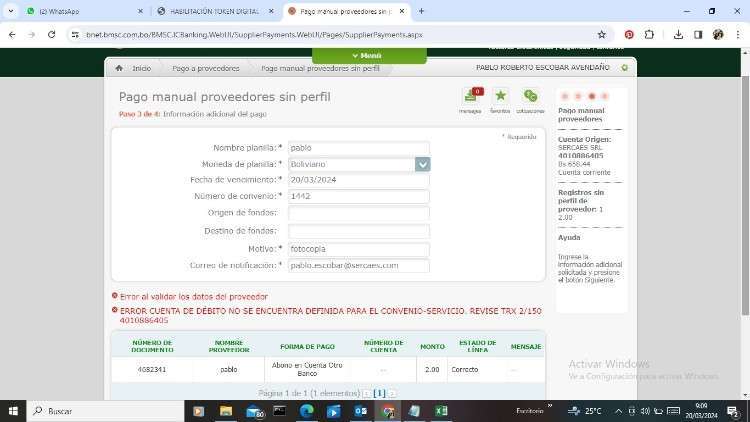
Task: Click the volume icon in system tray
Action: [645, 411]
